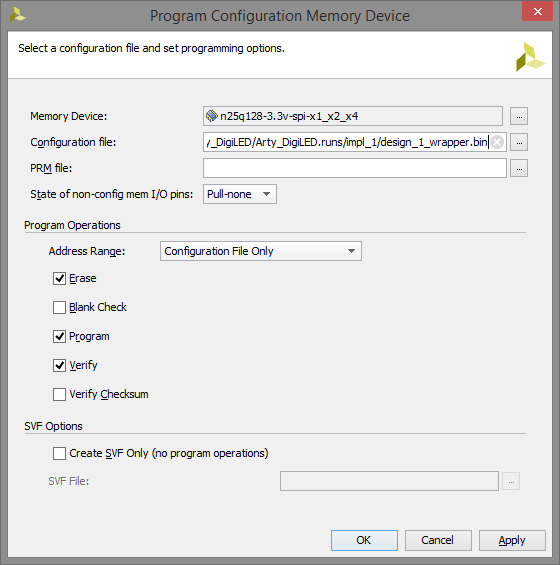The image size is (560, 565).
Task: Click 'Select a configuration file and set programming options.' text
Action: coord(152,48)
